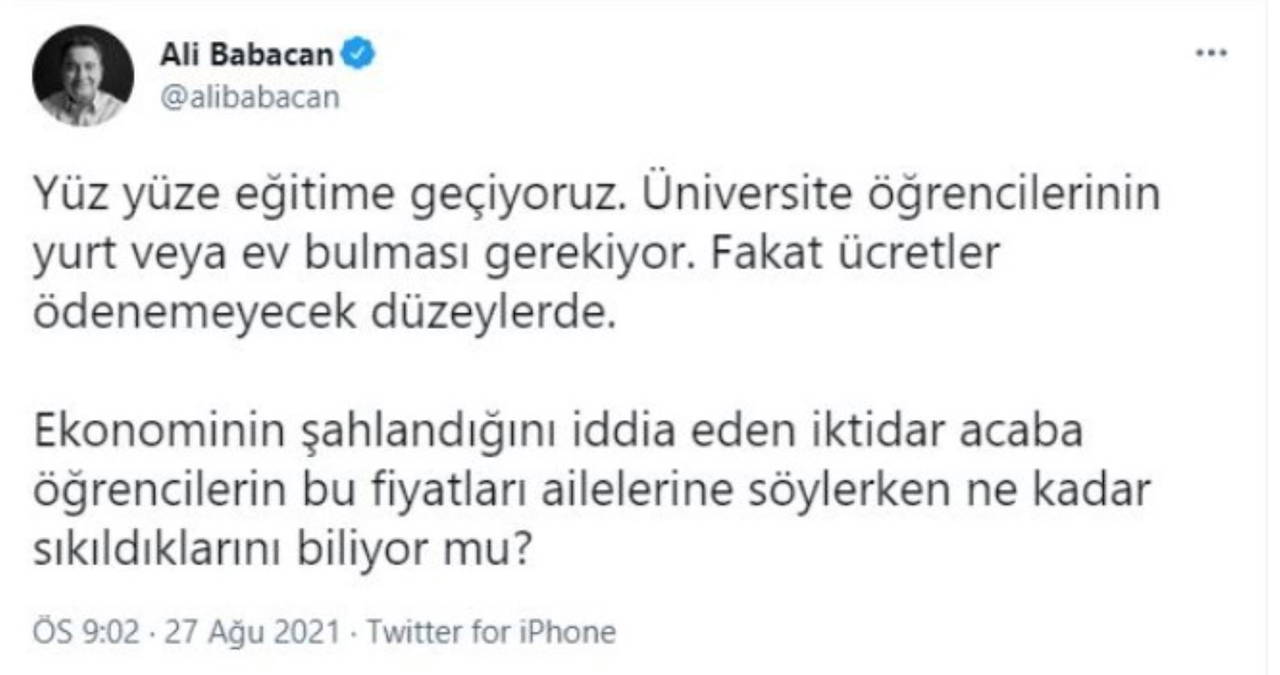Open the Twitter for iPhone source link

tap(492, 632)
